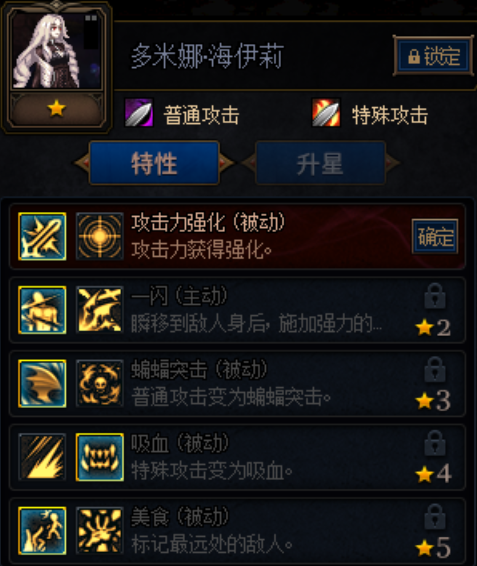This screenshot has width=477, height=566.
Task: Select the sword attack trait icon in 攻击力强化 row
Action: tap(42, 236)
